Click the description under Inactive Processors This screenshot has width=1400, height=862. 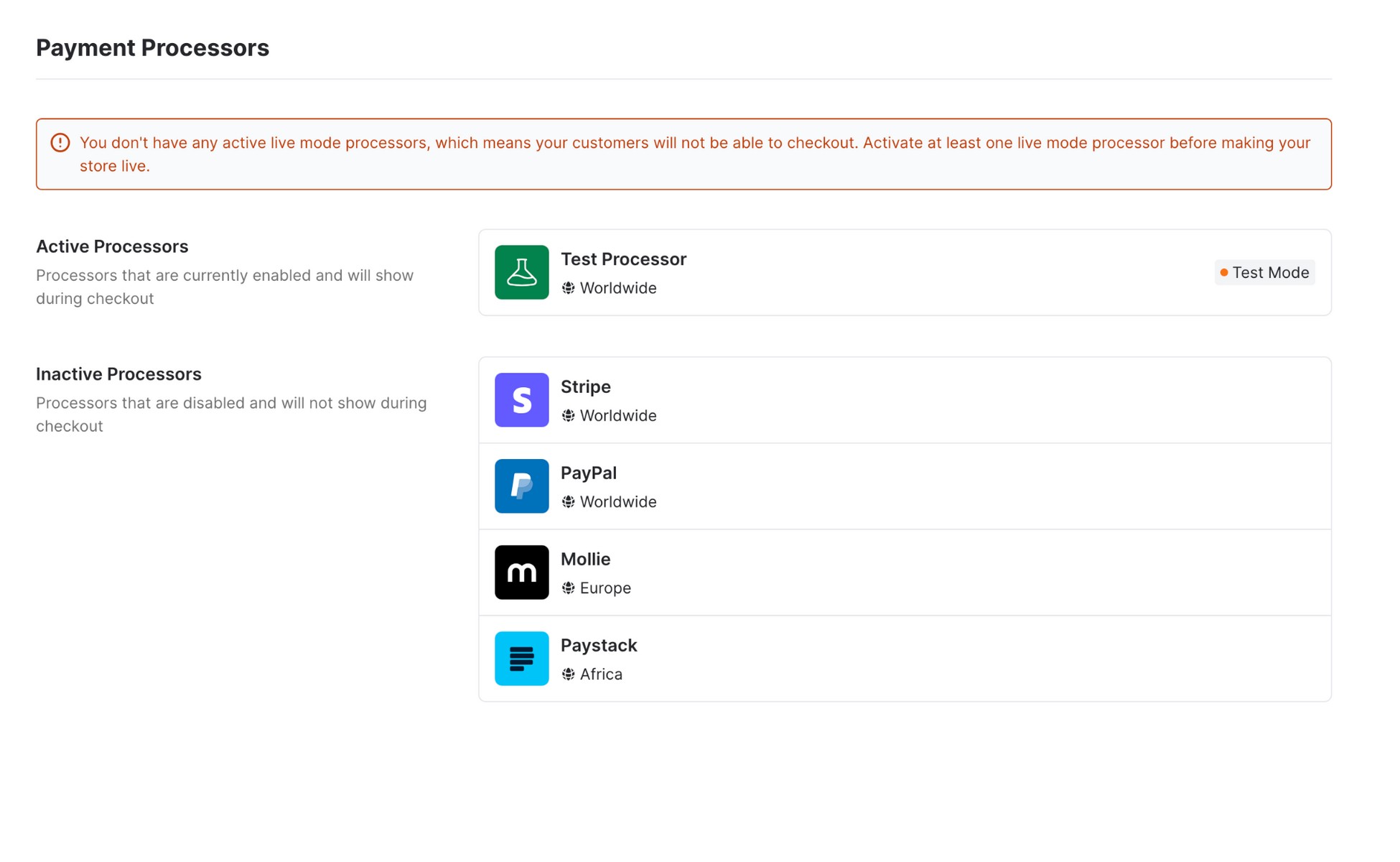231,414
